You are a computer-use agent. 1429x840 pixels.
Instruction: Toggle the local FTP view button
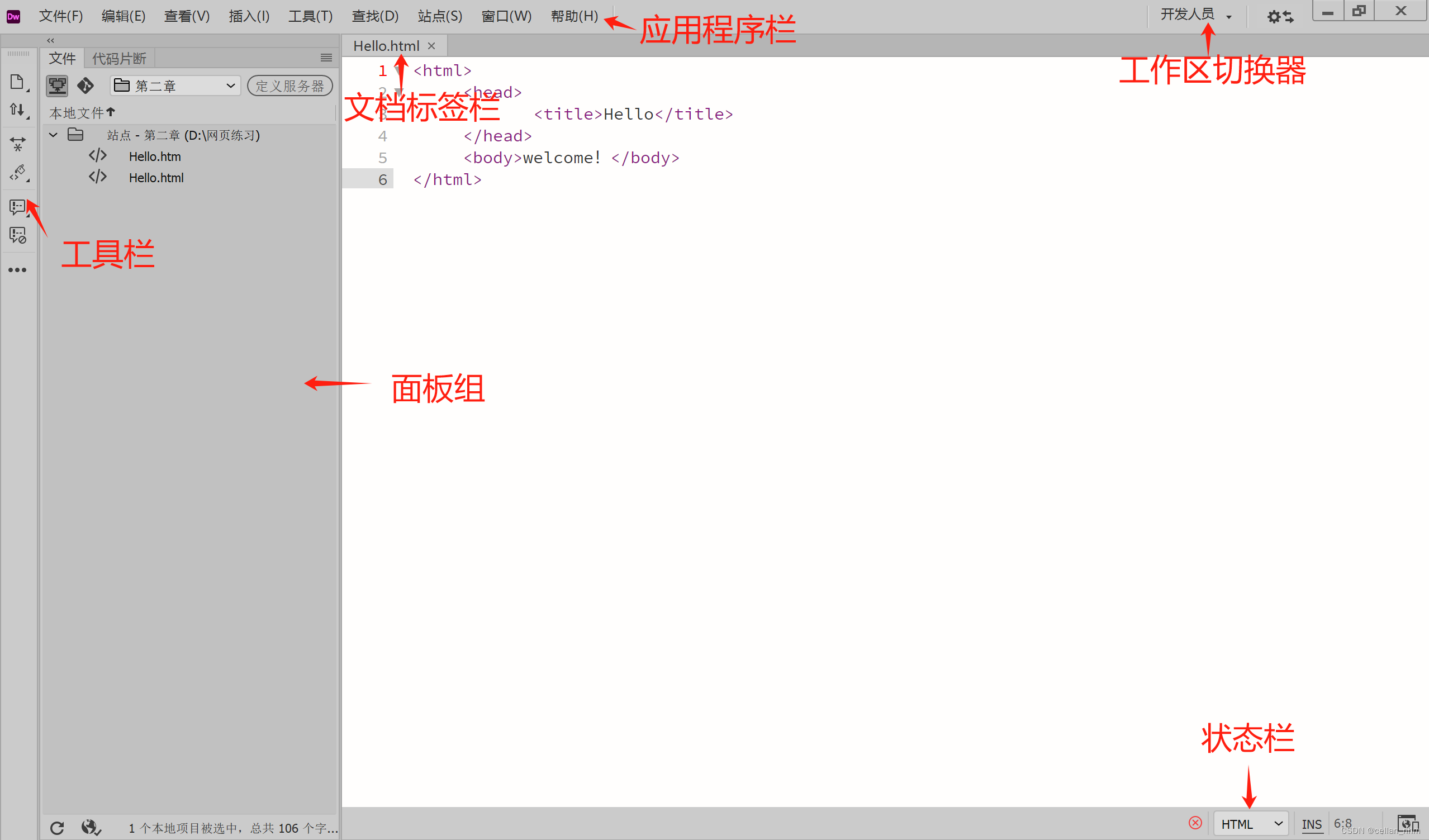click(56, 86)
